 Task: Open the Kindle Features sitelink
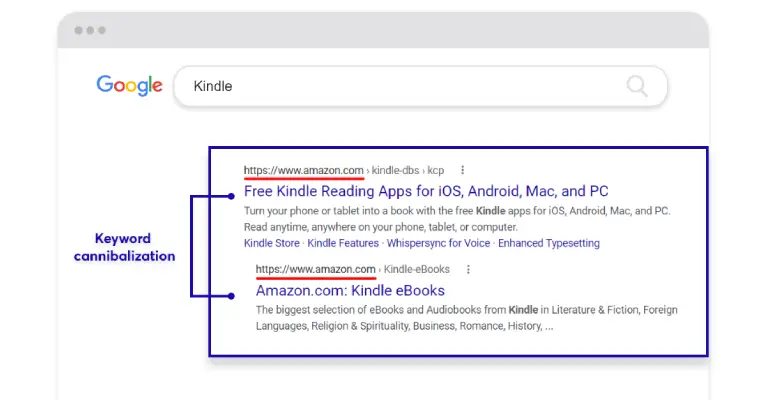pos(343,243)
